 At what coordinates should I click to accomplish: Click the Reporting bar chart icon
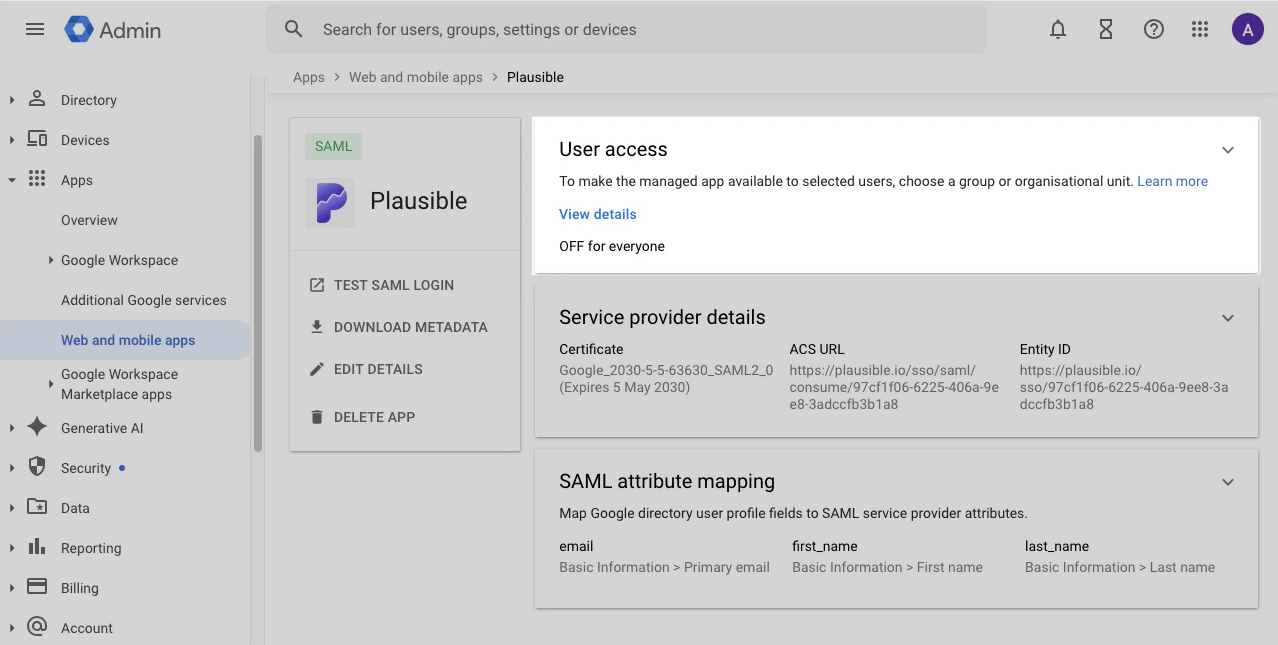(37, 547)
